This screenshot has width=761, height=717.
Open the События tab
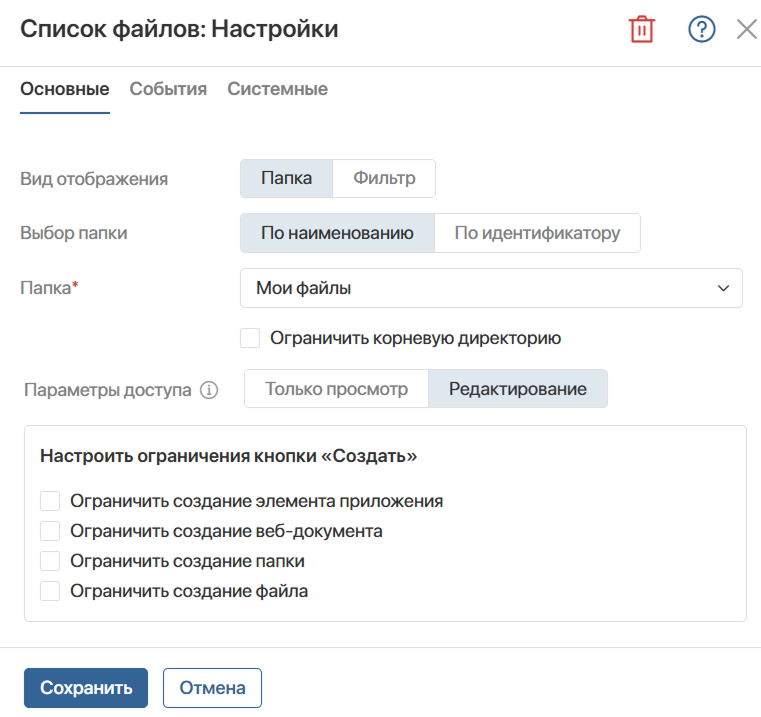168,89
